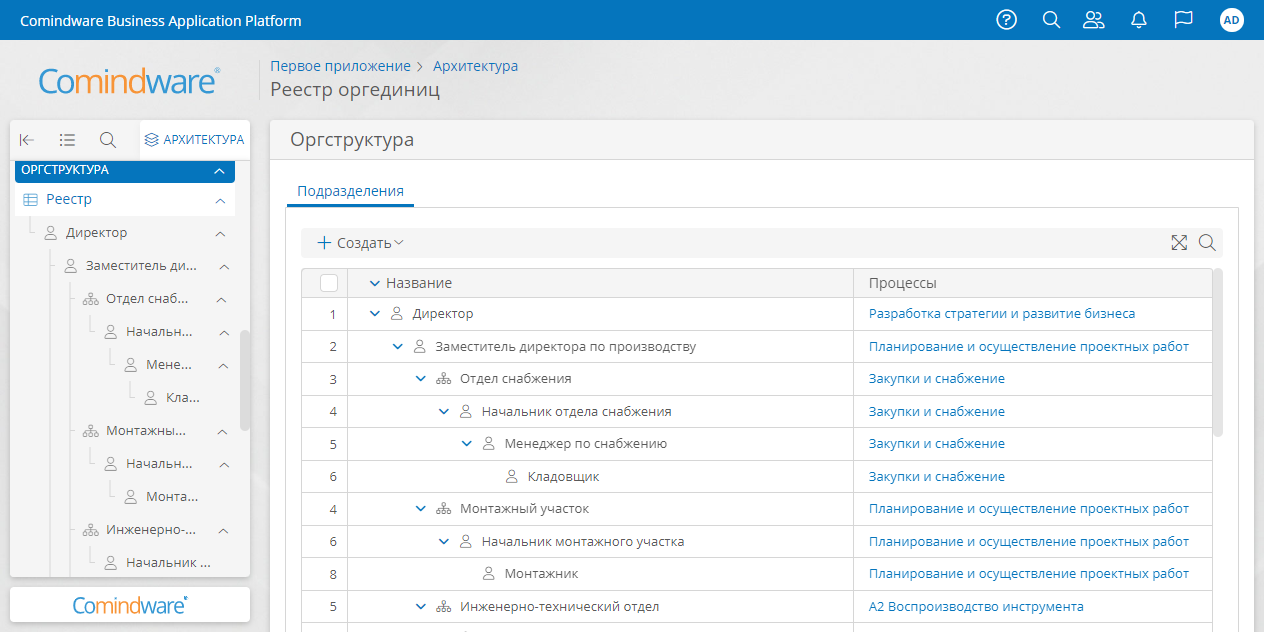
Task: Go to Архитектура breadcrumb link
Action: coord(475,66)
